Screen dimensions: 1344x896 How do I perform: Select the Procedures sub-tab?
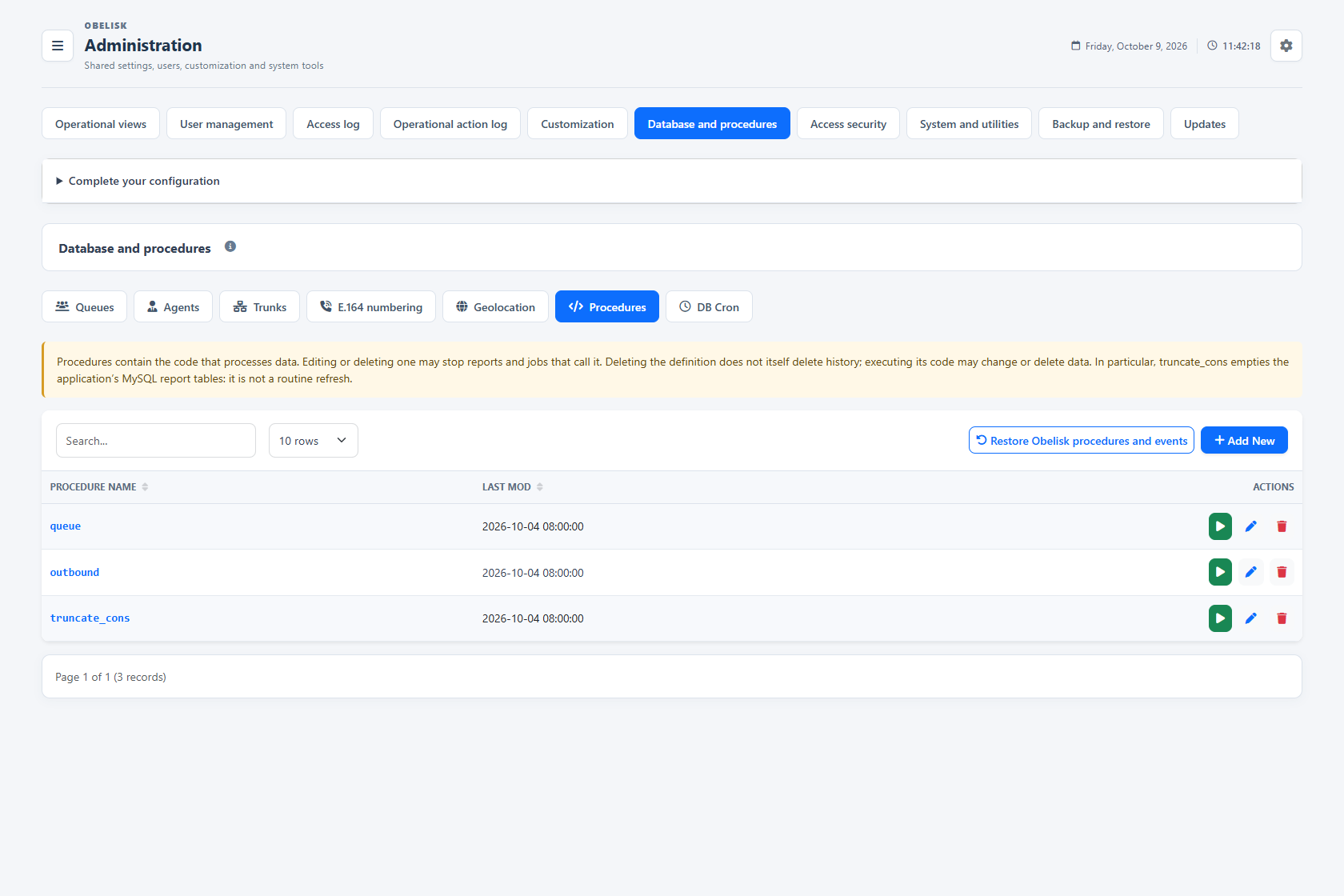tap(607, 306)
